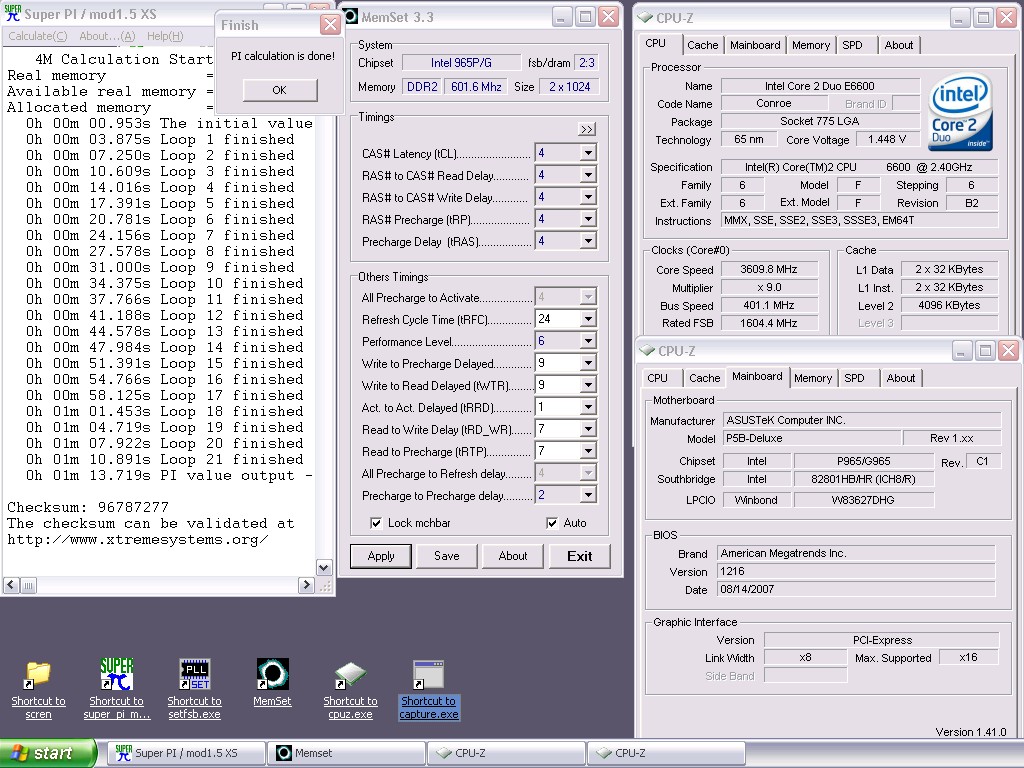Screen dimensions: 1024x768
Task: Open the RAS# to CAS# Read Delay dropdown
Action: pos(588,175)
